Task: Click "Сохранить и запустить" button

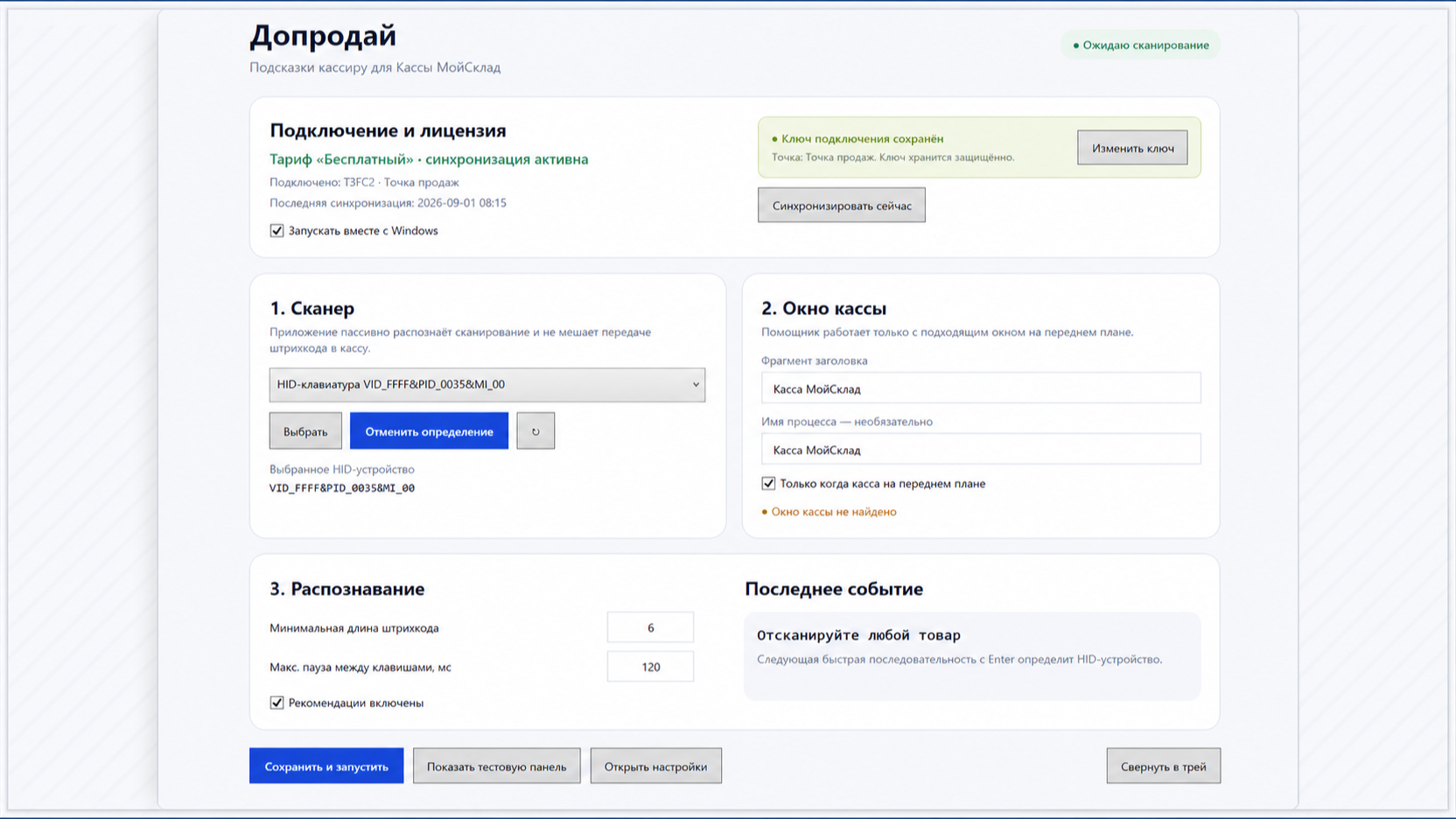Action: (326, 766)
